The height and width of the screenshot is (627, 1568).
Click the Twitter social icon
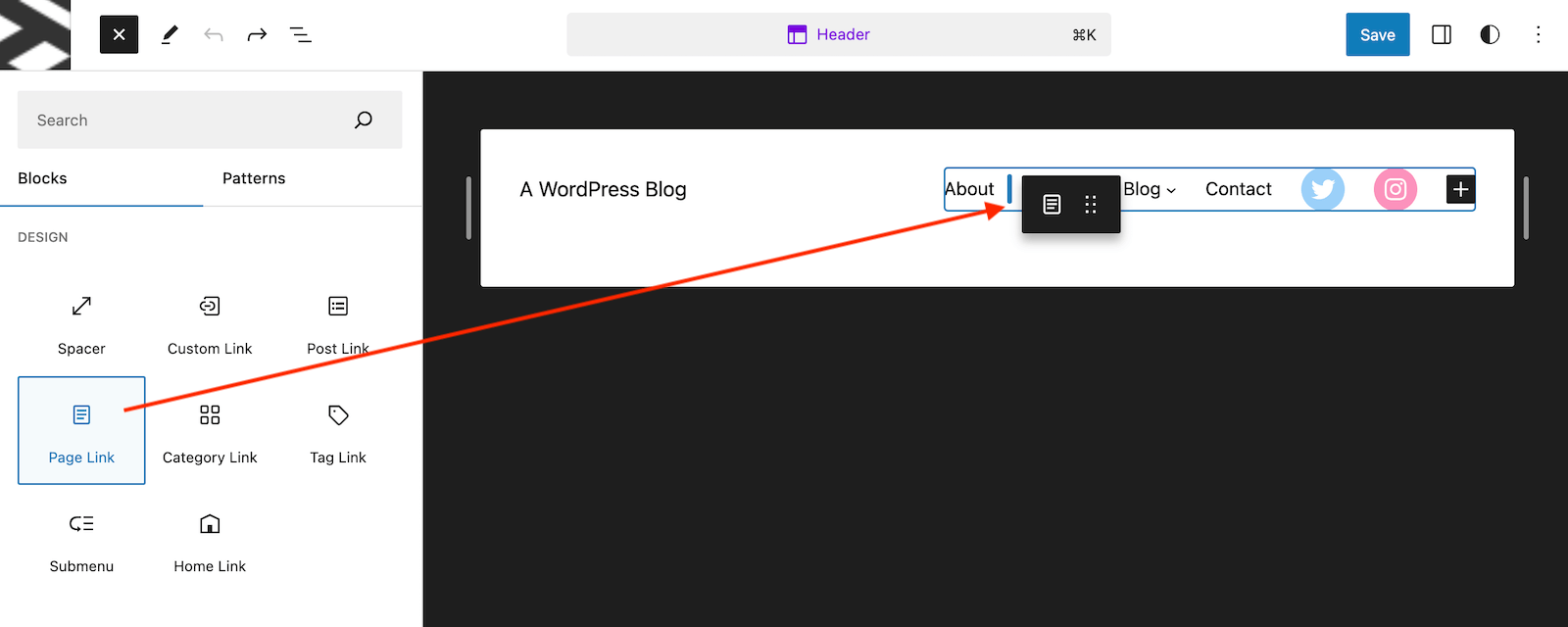click(1323, 189)
